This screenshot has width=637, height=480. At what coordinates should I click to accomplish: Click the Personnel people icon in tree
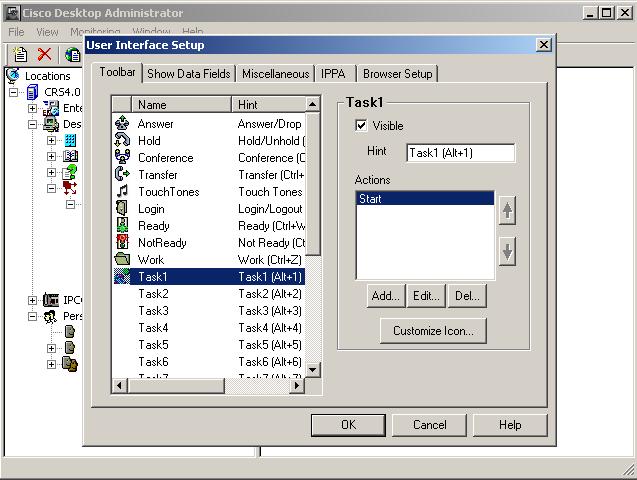[51, 316]
